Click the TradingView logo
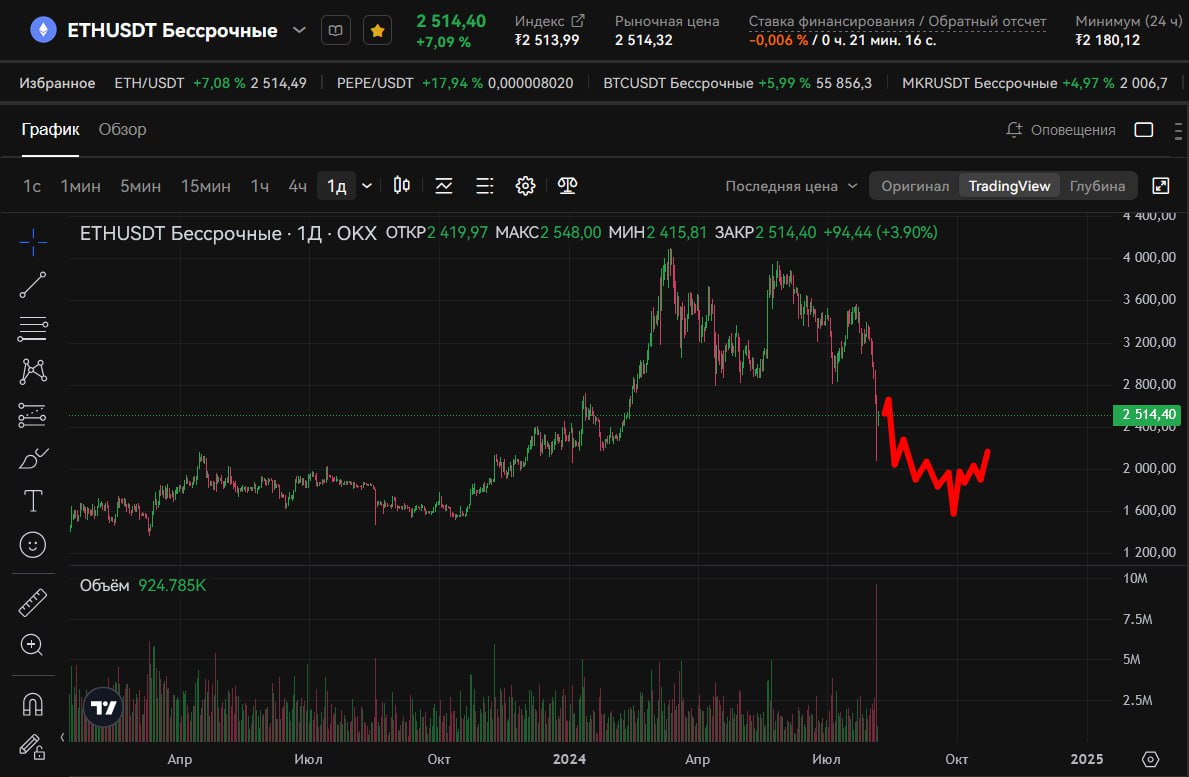Image resolution: width=1189 pixels, height=777 pixels. (103, 708)
